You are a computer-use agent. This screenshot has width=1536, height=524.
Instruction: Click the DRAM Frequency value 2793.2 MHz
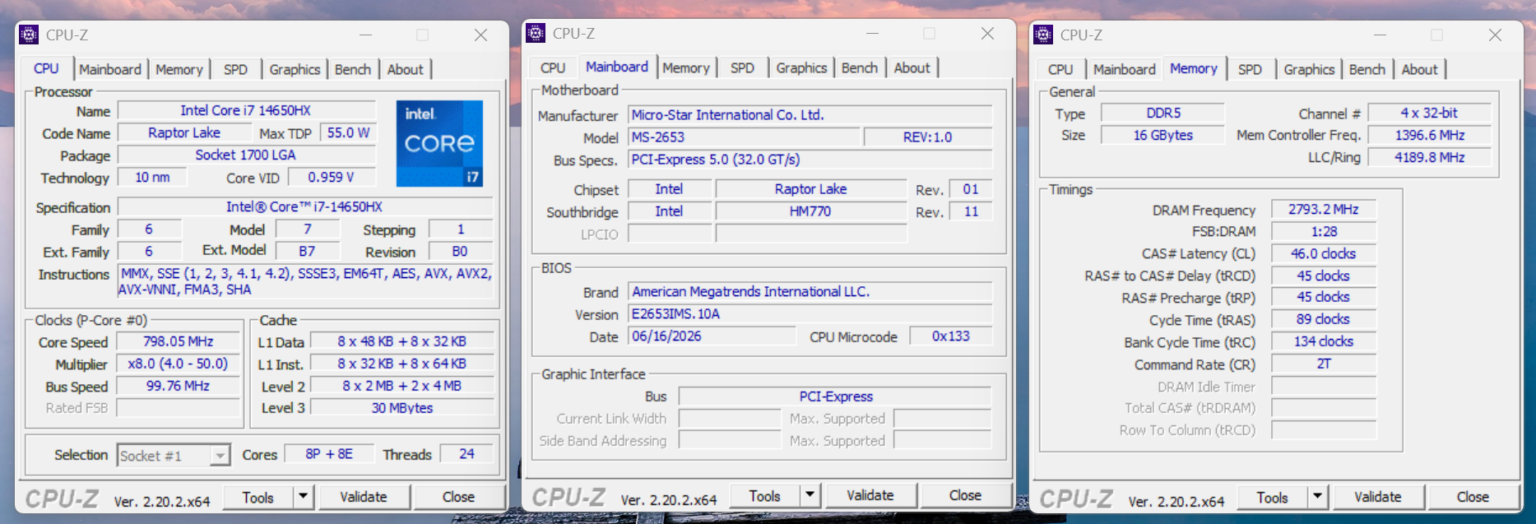1323,210
